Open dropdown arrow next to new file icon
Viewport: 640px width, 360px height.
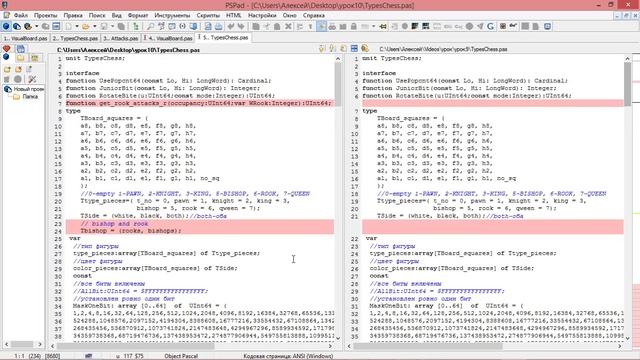point(76,27)
